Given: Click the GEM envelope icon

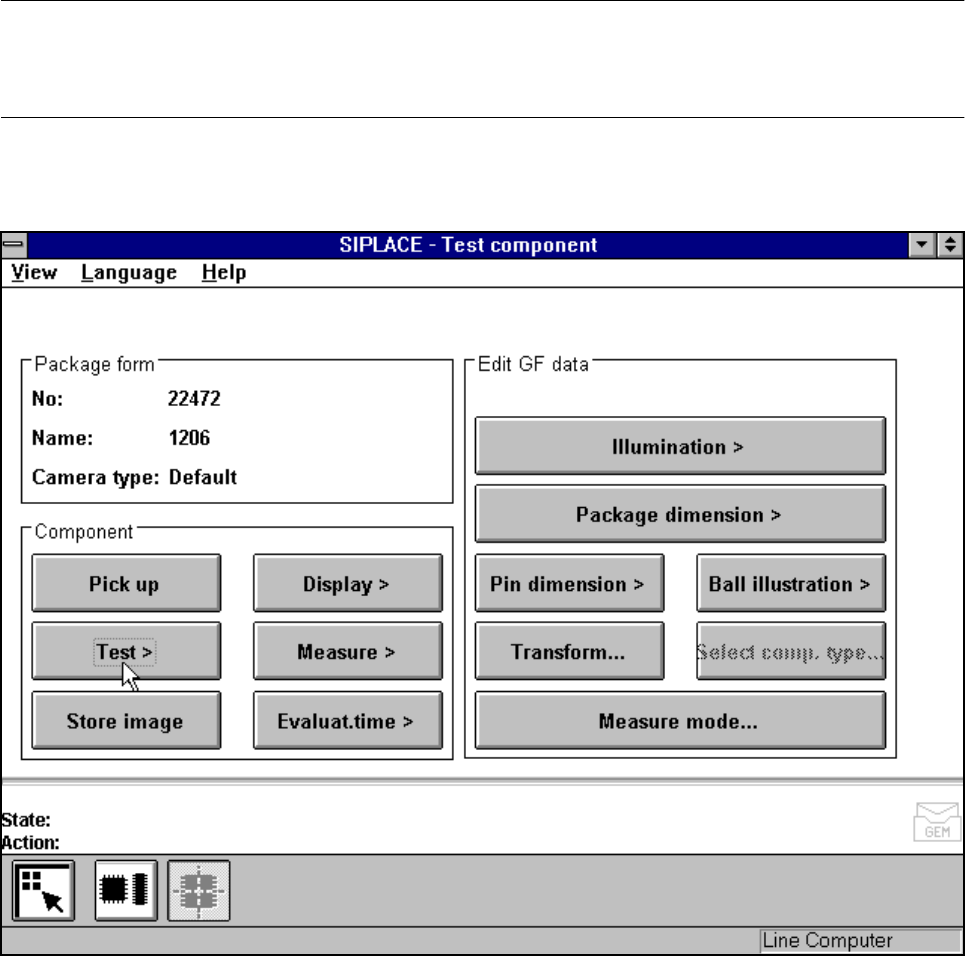Looking at the screenshot, I should pyautogui.click(x=937, y=822).
